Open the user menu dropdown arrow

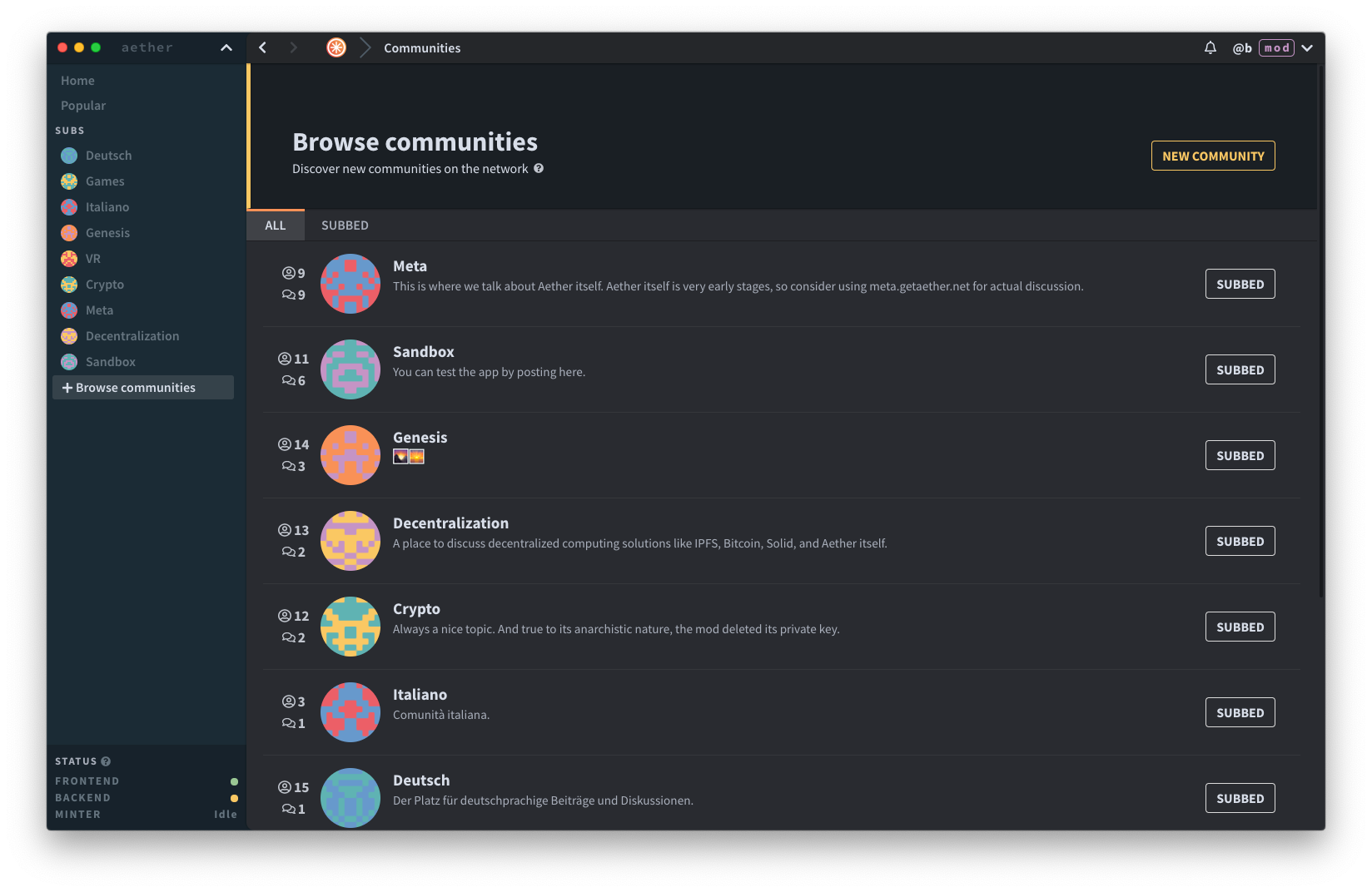[1307, 48]
